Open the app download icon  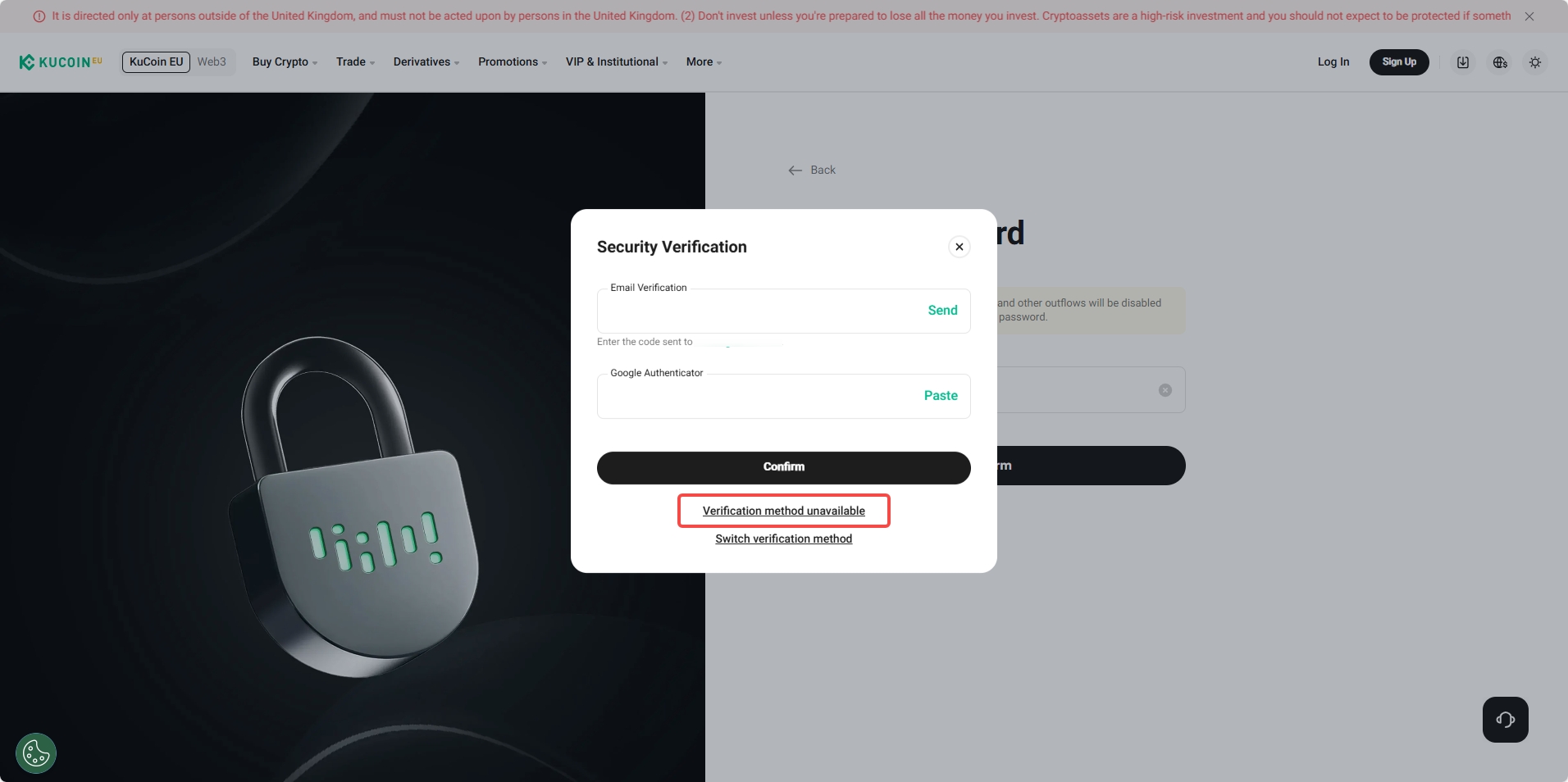(1462, 62)
